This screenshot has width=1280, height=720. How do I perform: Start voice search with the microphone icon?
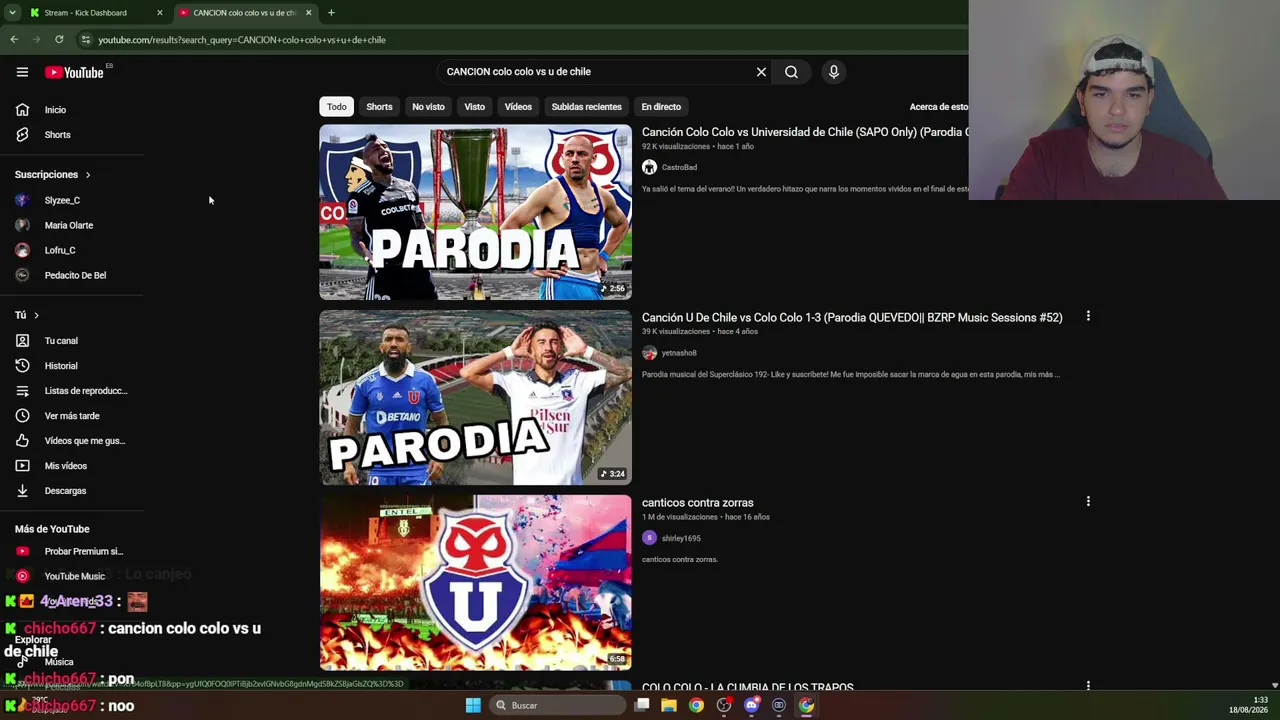(x=833, y=72)
